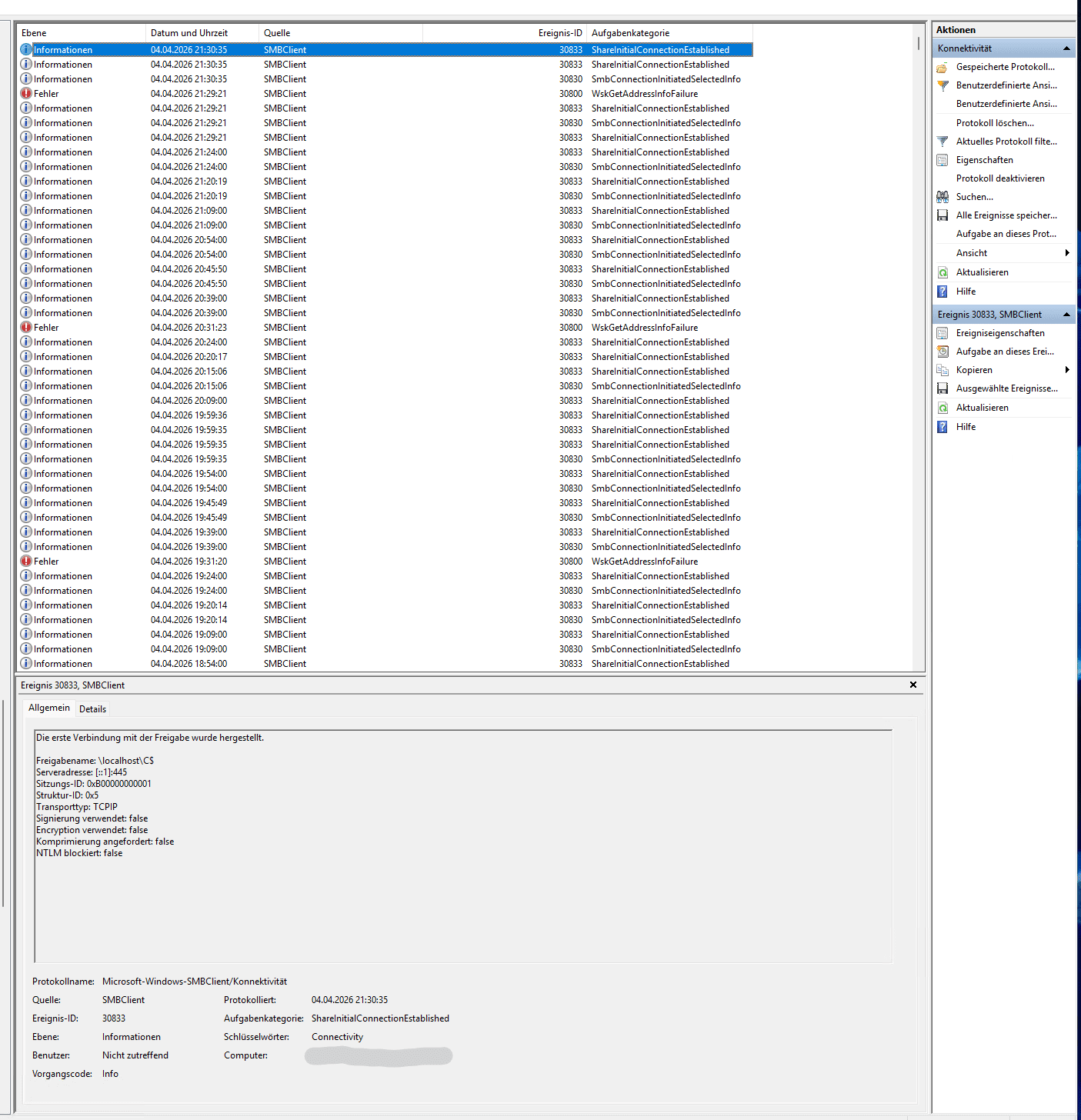This screenshot has width=1081, height=1120.
Task: Switch to the Details tab
Action: click(x=92, y=709)
